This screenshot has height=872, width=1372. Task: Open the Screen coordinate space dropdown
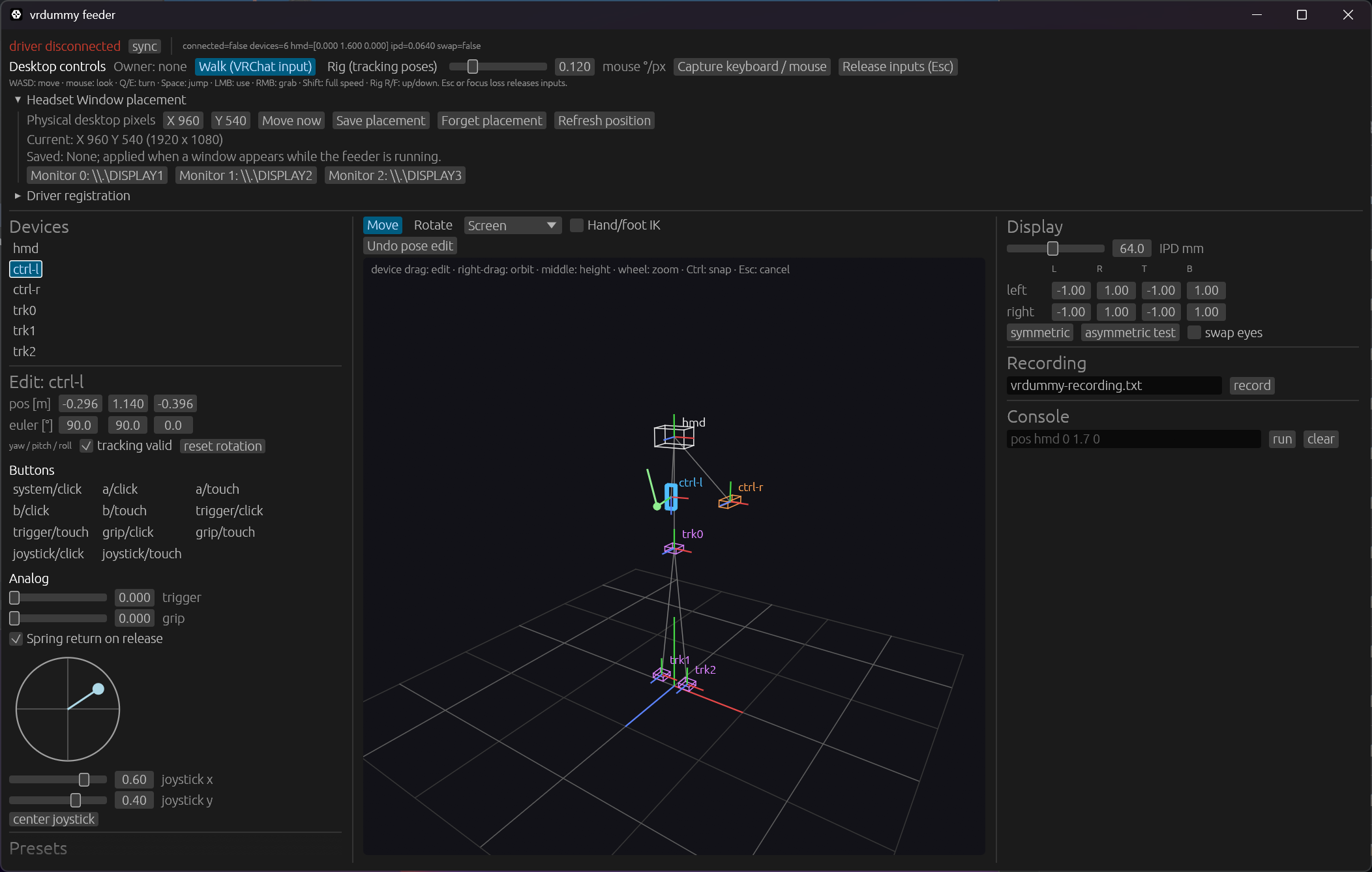(x=513, y=226)
